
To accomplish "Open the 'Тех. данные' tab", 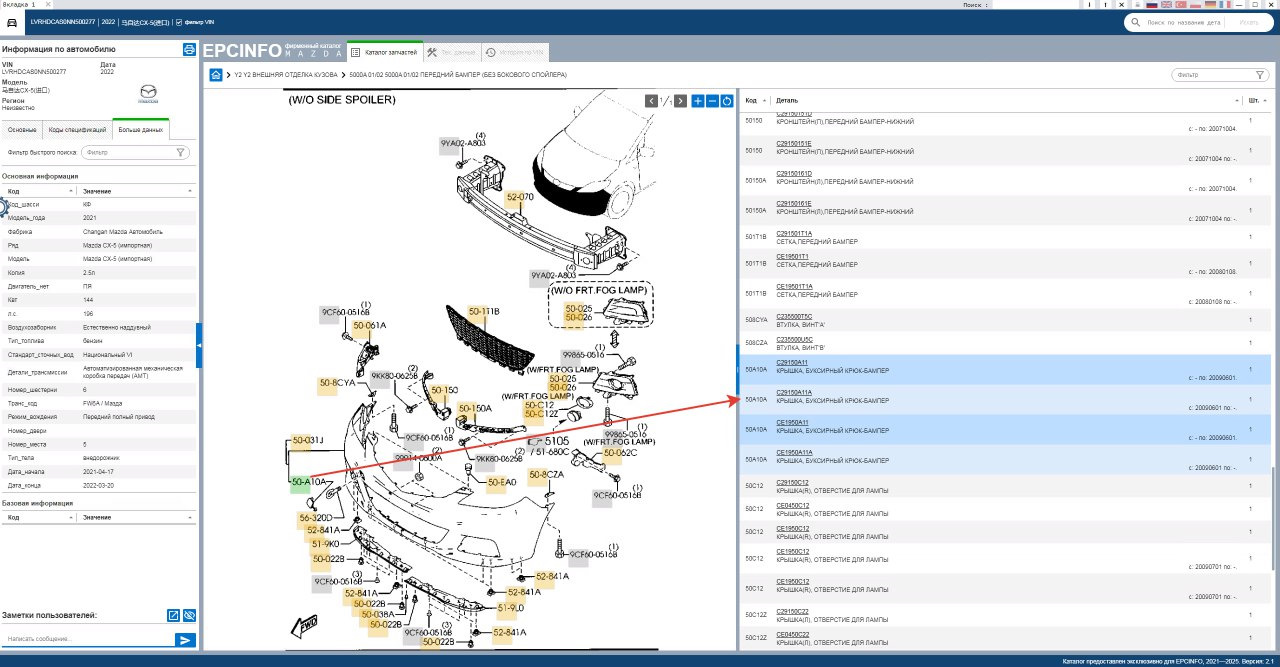I will pos(450,51).
